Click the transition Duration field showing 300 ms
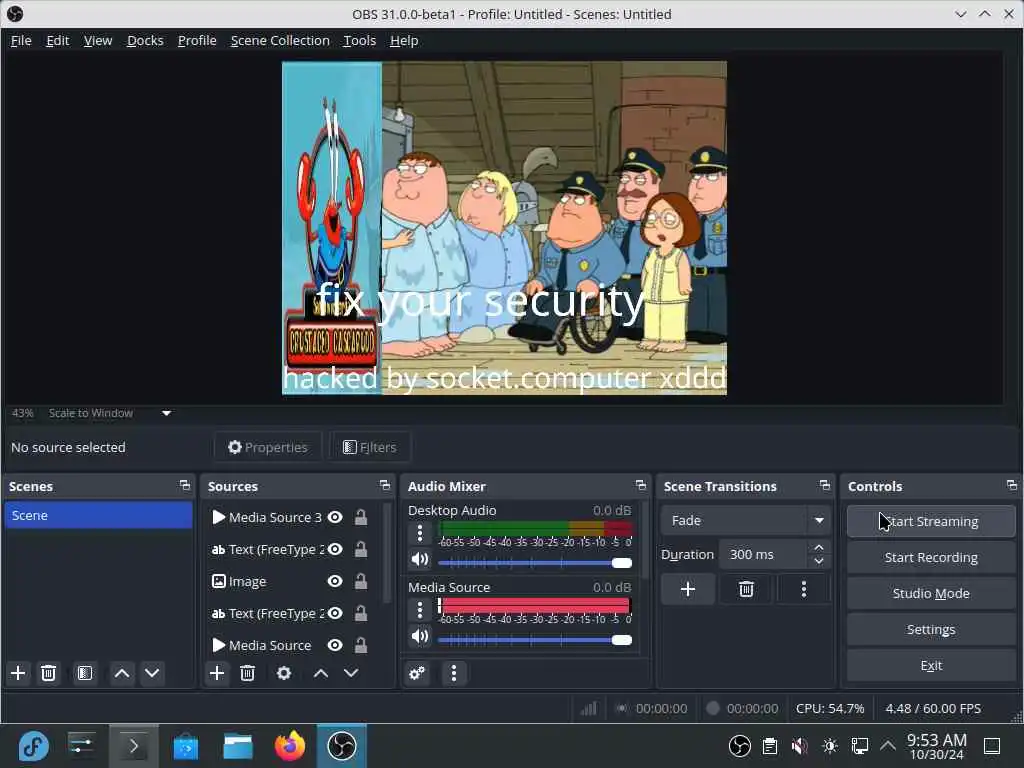 (763, 554)
